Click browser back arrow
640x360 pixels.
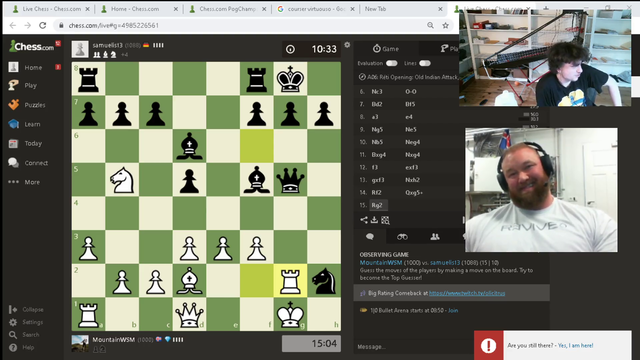(13, 25)
